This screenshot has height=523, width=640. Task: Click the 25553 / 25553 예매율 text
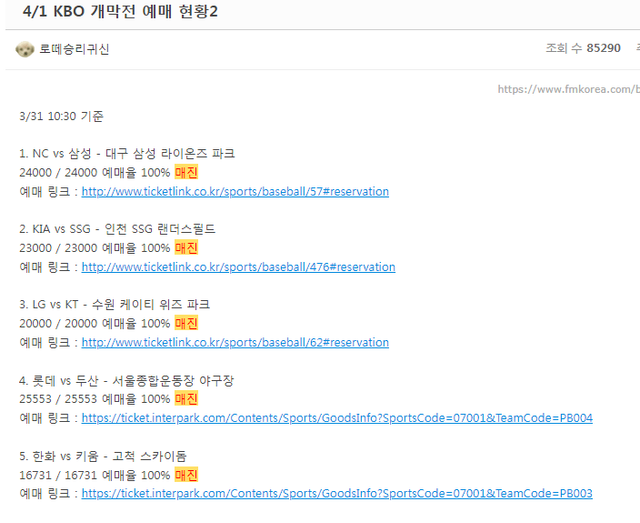[95, 399]
